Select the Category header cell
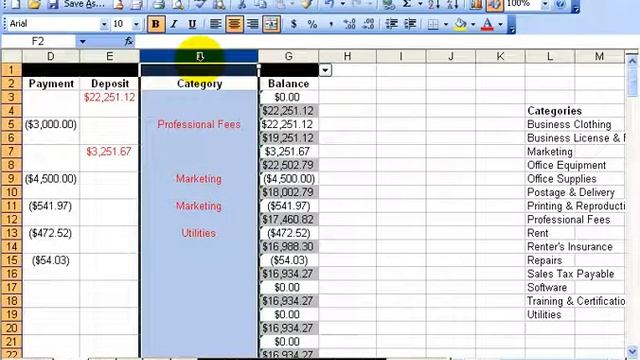 [199, 84]
